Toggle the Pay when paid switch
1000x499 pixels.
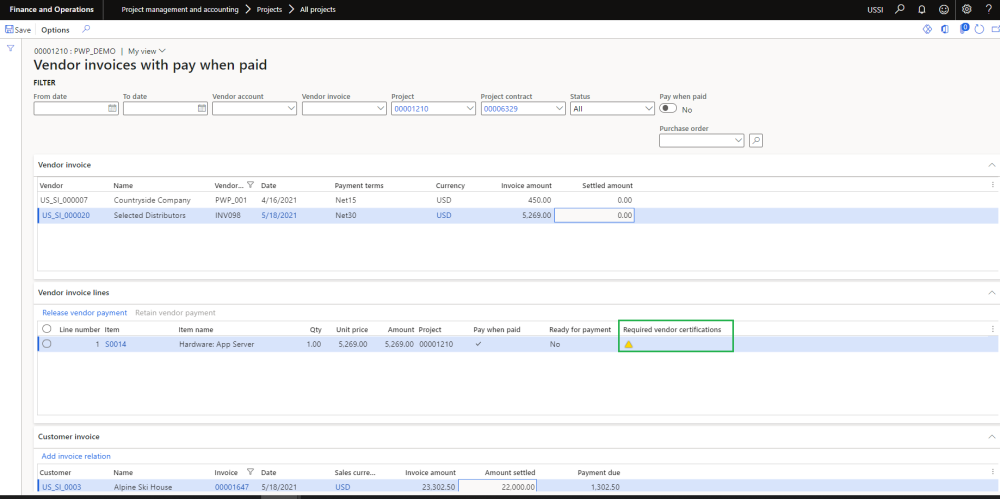coord(668,109)
